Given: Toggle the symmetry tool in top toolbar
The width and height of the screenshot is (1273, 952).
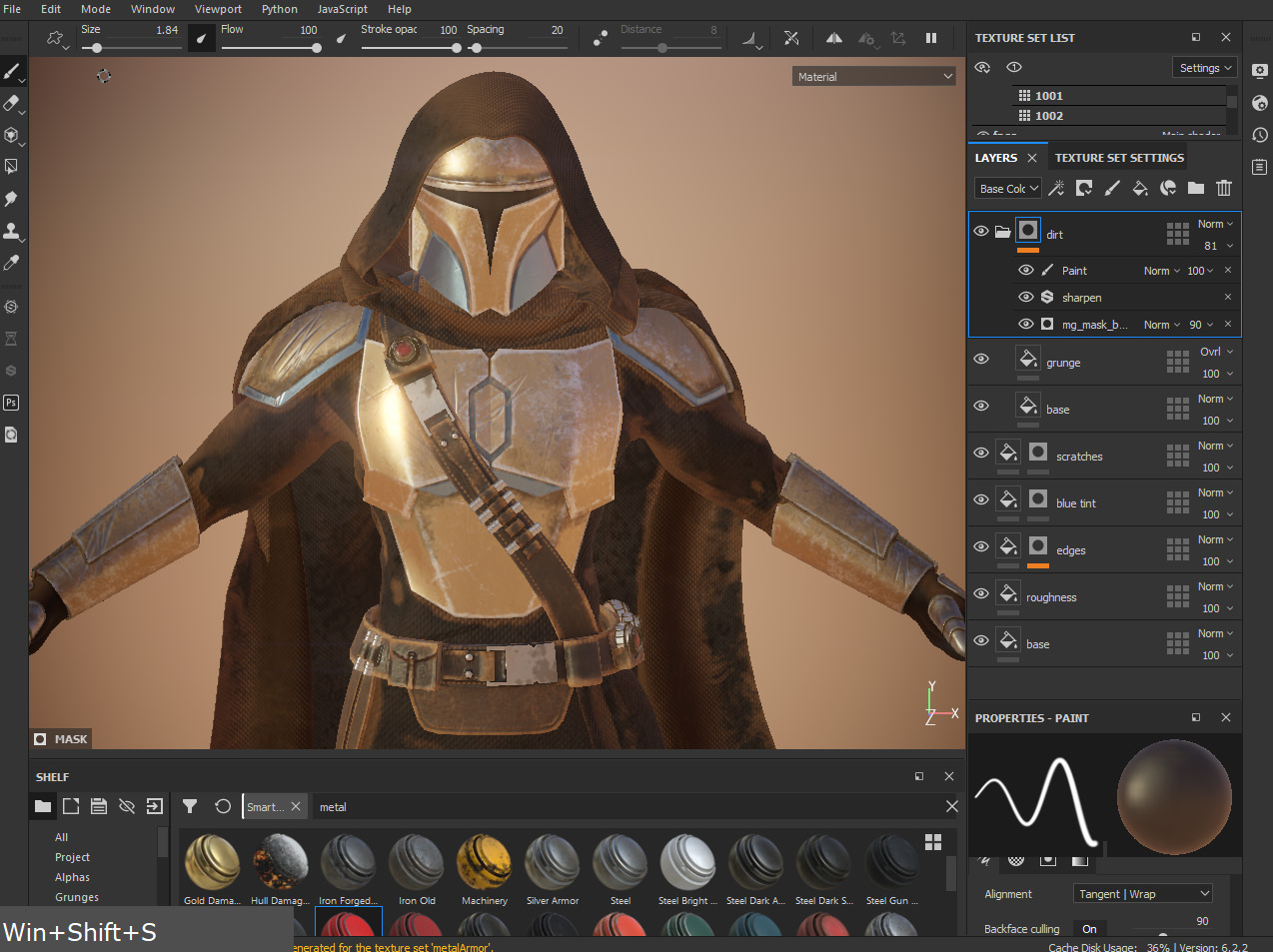Looking at the screenshot, I should coord(833,38).
